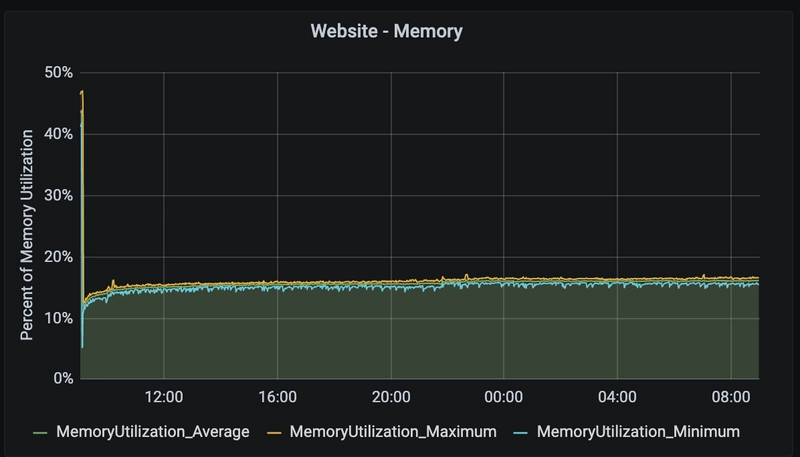Screen dimensions: 800x457
Task: Click the 40% y-axis label
Action: (59, 134)
